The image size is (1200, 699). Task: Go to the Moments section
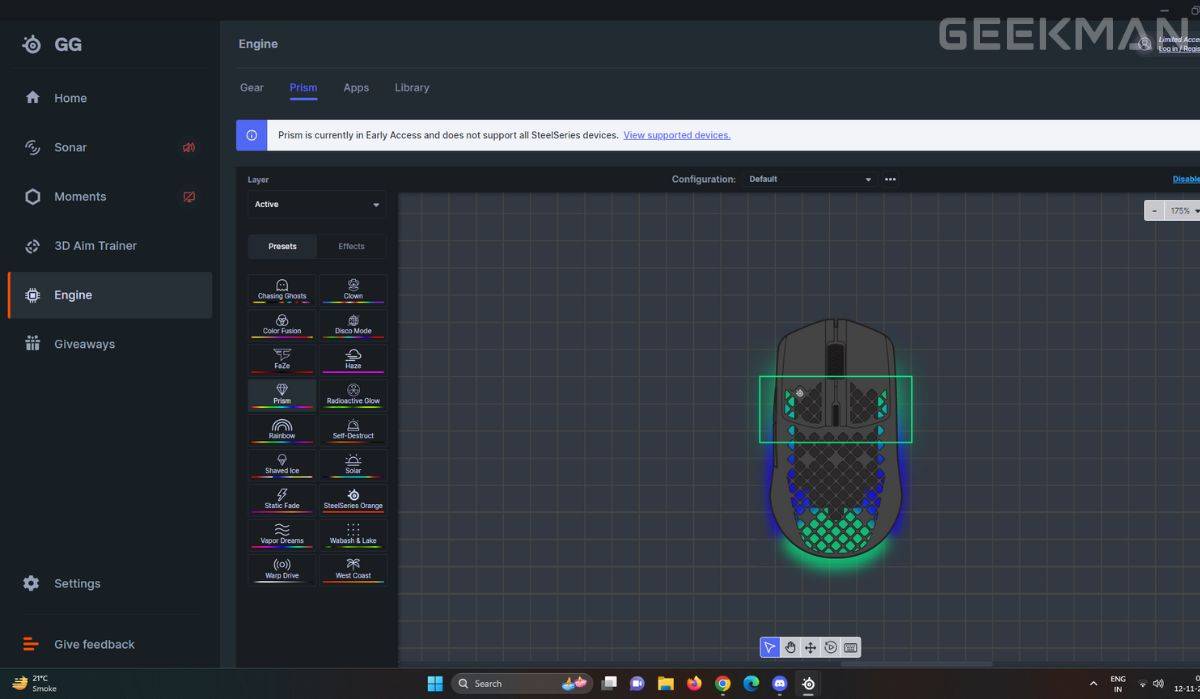(110, 196)
